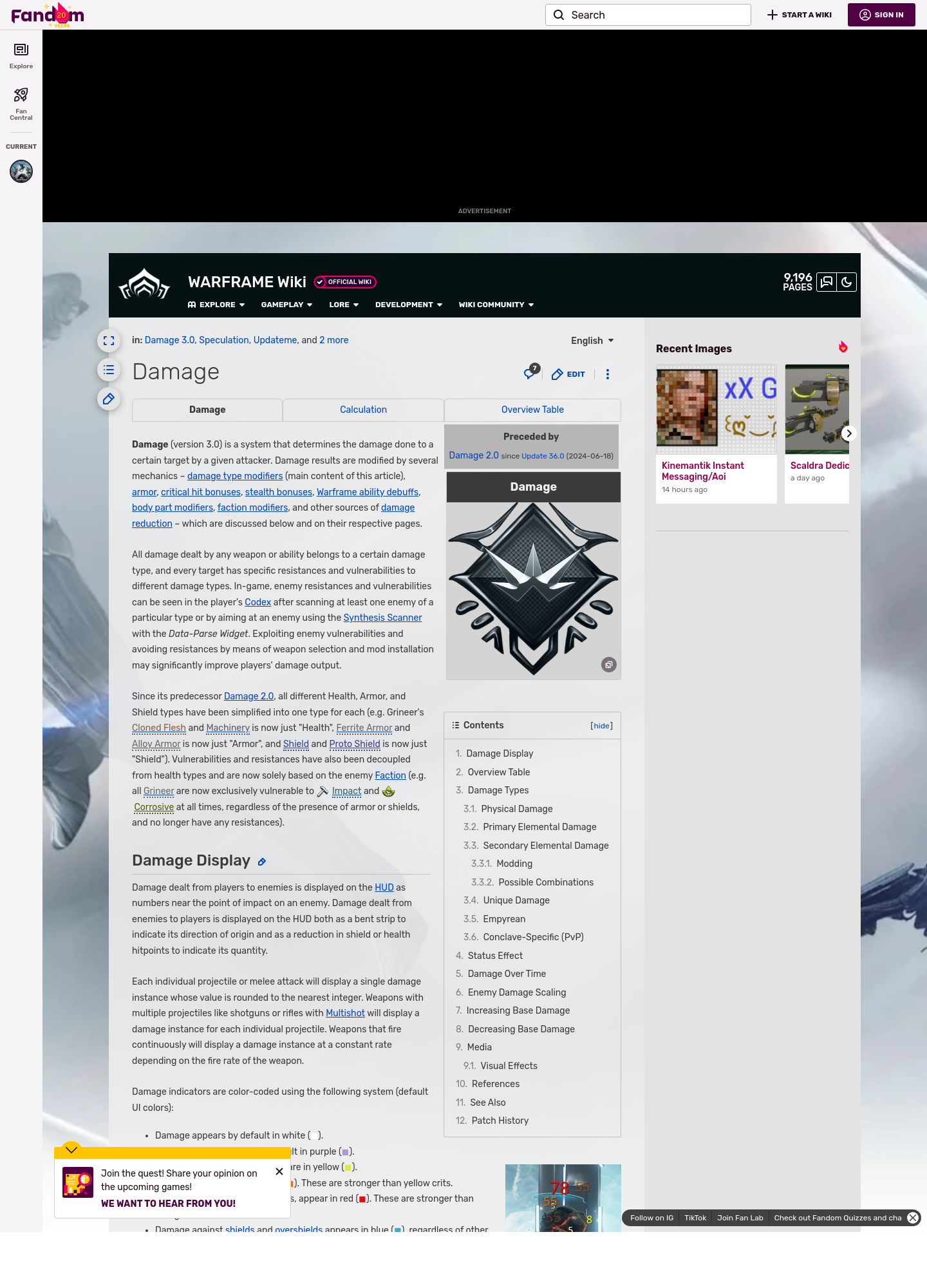Click the trending flame icon

(843, 347)
